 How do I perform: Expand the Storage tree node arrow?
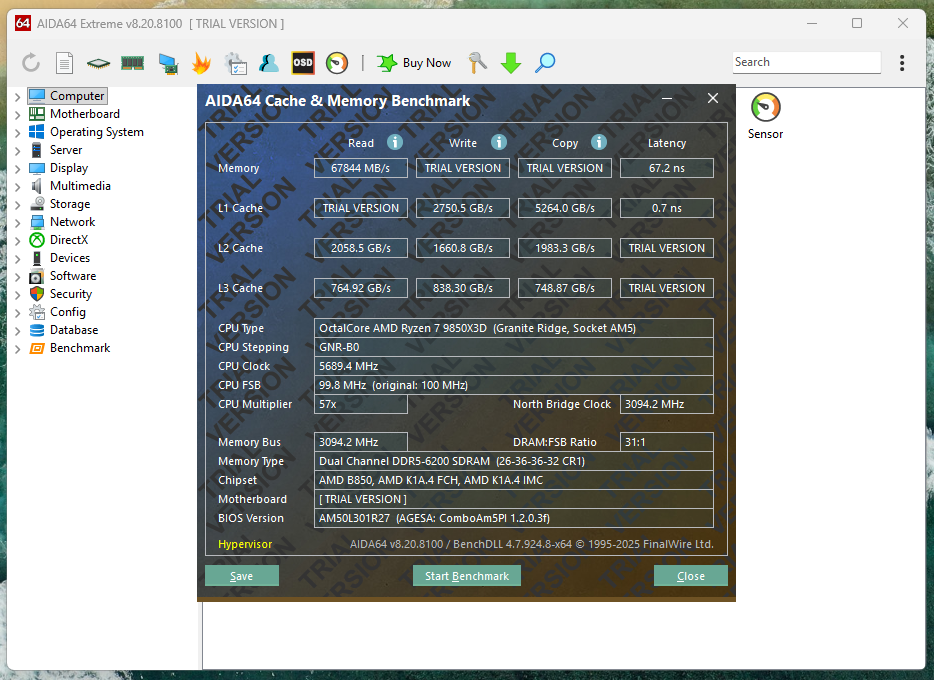[17, 204]
